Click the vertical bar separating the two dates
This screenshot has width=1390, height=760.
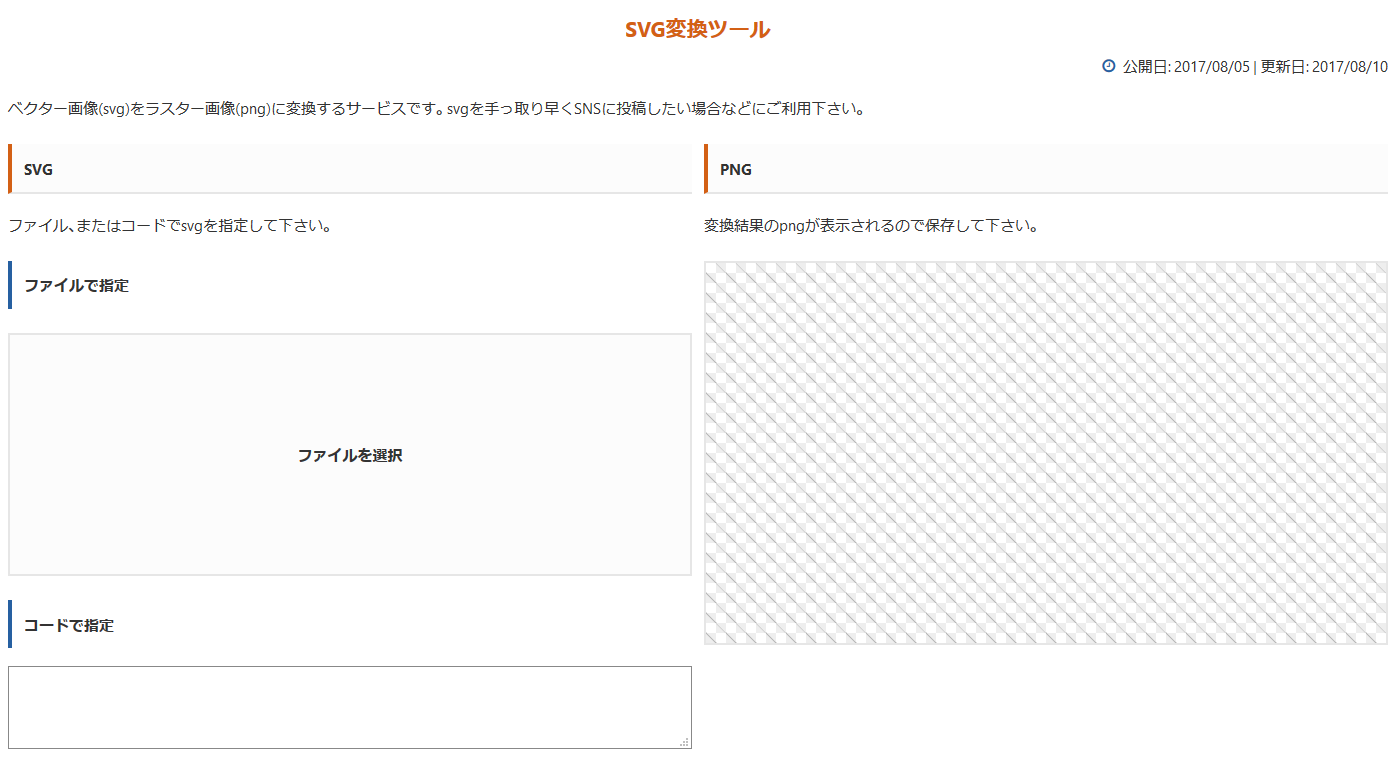pos(1255,67)
